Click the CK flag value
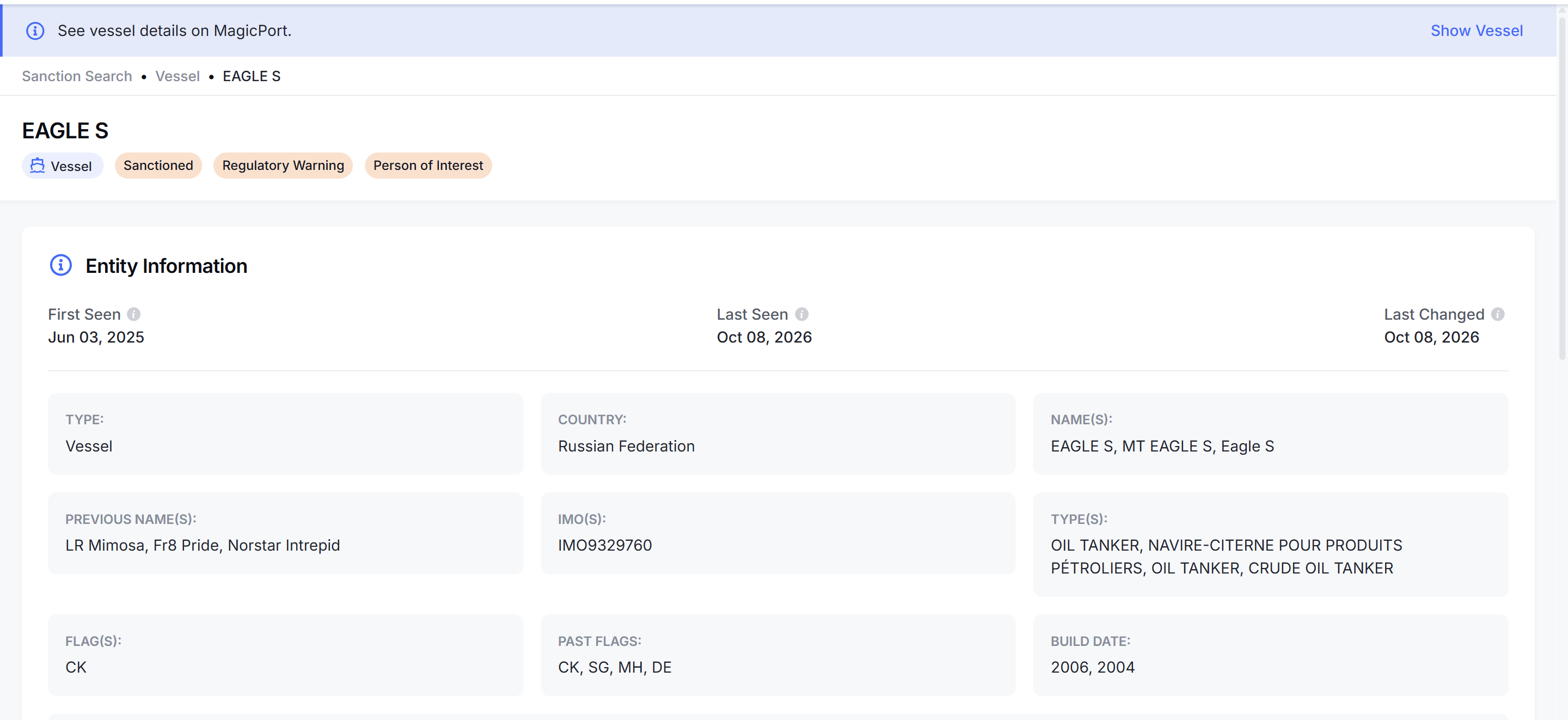The height and width of the screenshot is (720, 1568). (76, 668)
